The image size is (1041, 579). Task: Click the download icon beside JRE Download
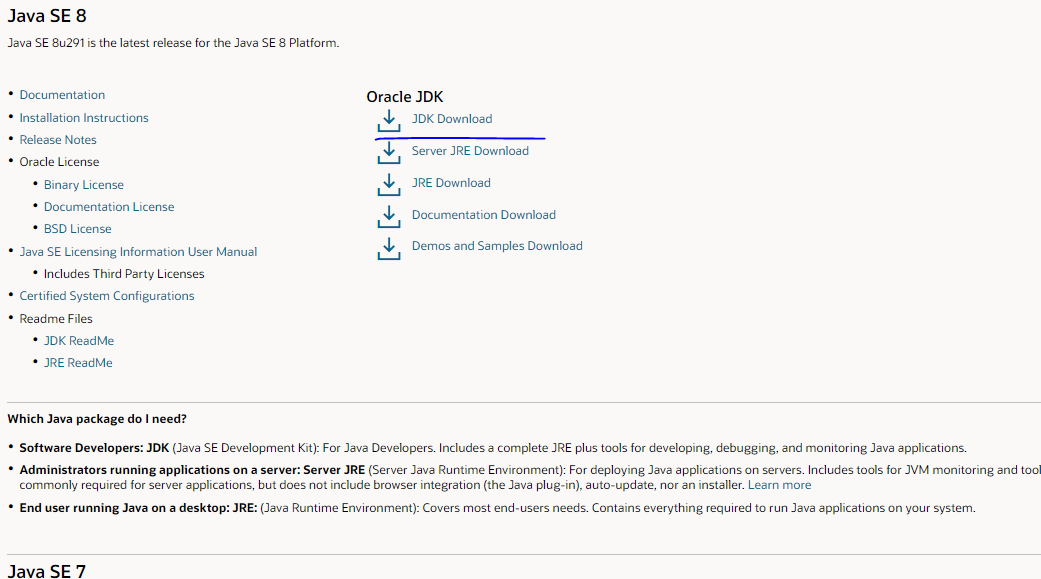point(389,185)
